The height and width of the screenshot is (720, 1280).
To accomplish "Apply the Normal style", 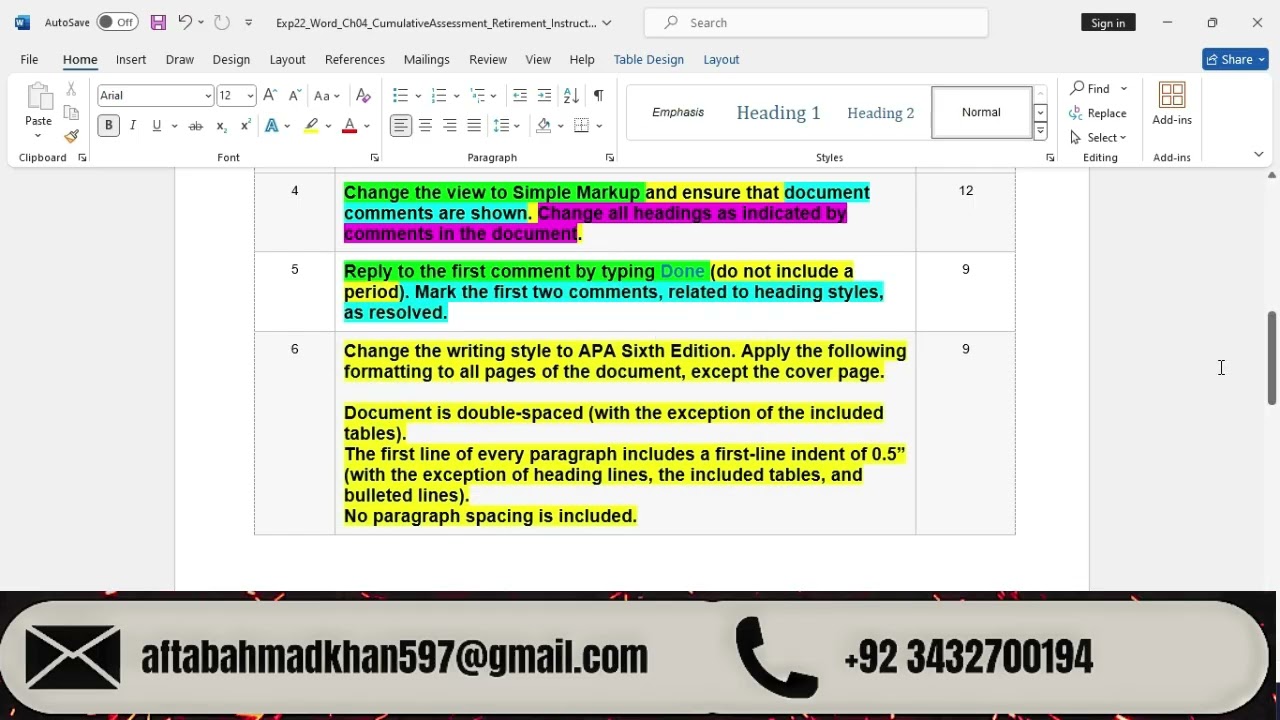I will tap(981, 112).
